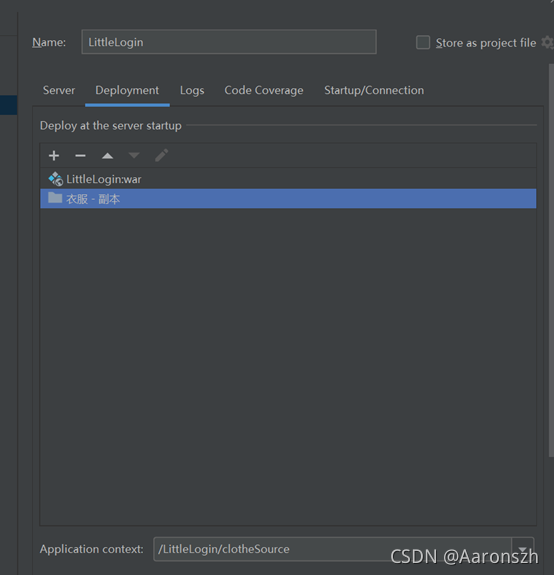Open the Logs tab
The height and width of the screenshot is (575, 554).
[192, 90]
